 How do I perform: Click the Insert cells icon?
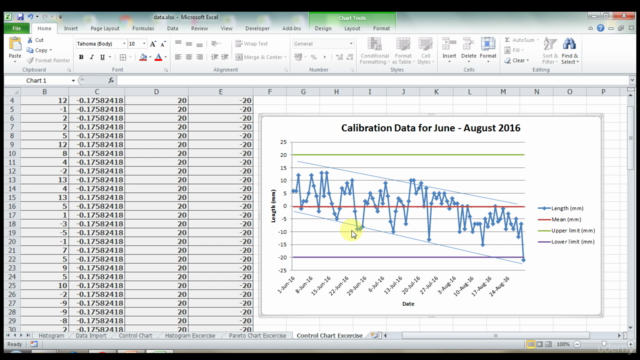(x=449, y=44)
